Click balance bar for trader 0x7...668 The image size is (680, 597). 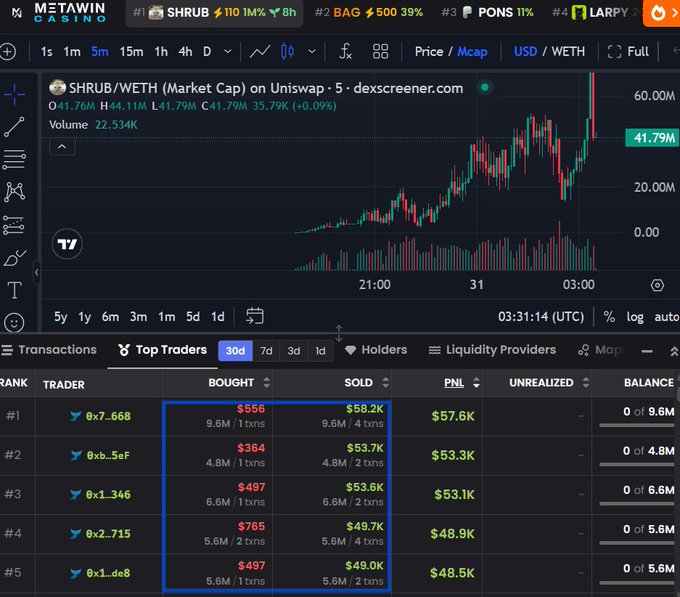[636, 425]
